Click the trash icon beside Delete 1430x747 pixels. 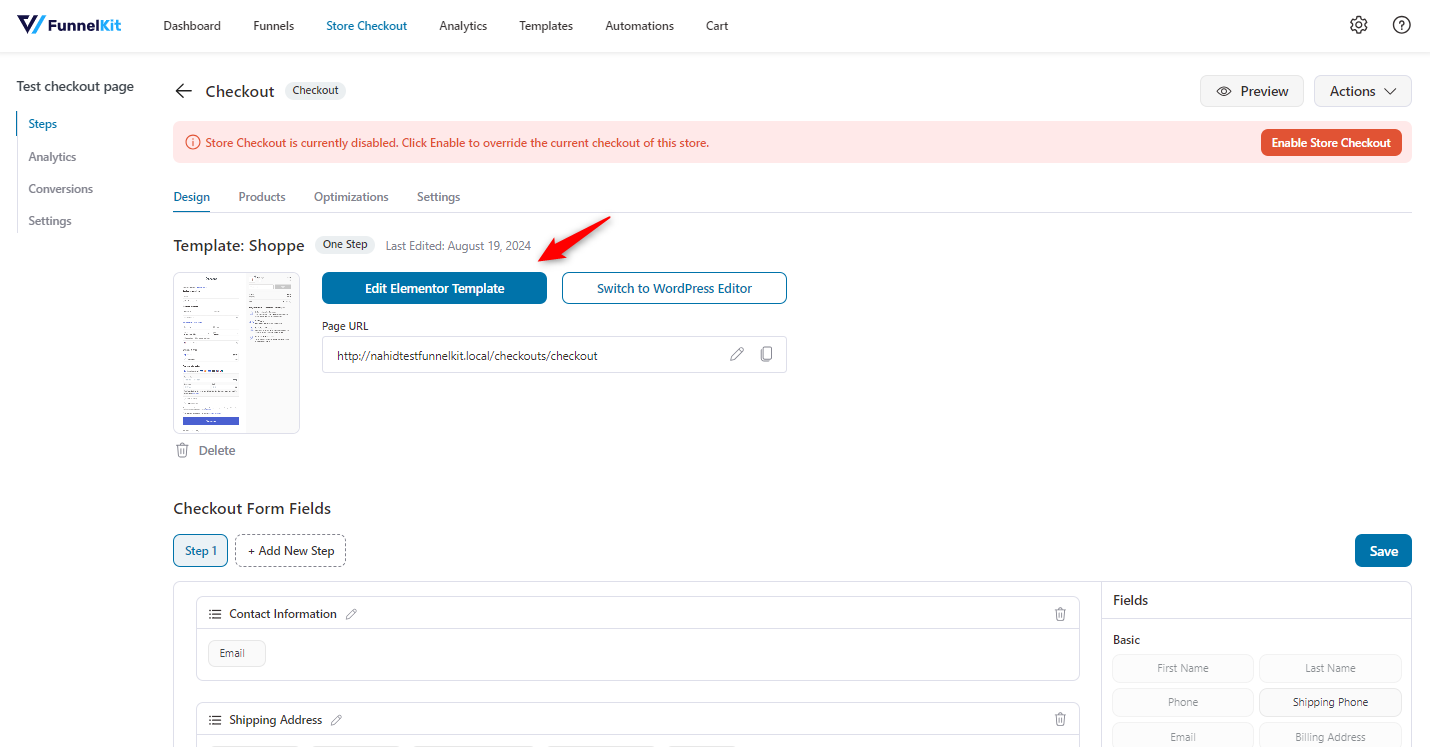pos(182,450)
